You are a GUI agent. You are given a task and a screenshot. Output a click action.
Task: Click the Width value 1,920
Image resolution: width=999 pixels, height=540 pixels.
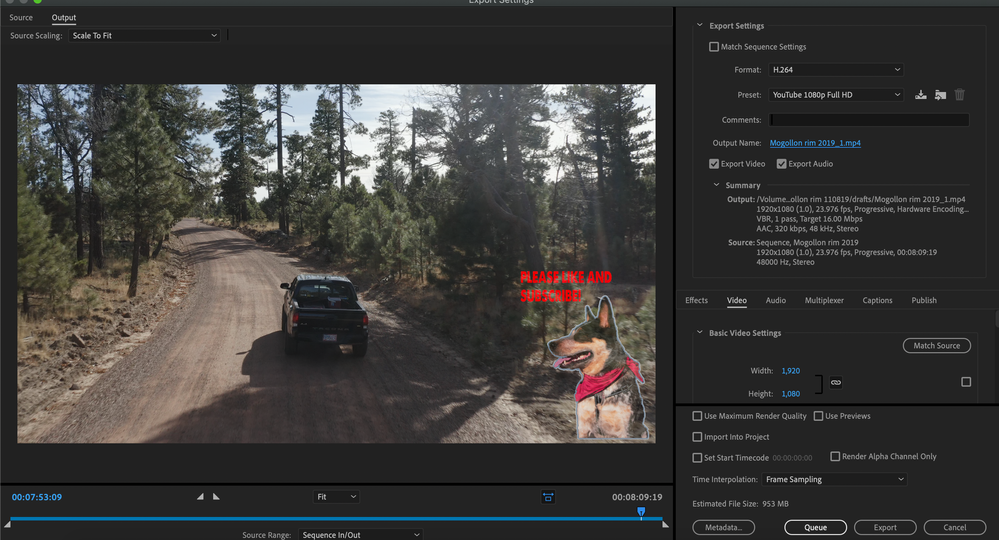(791, 371)
